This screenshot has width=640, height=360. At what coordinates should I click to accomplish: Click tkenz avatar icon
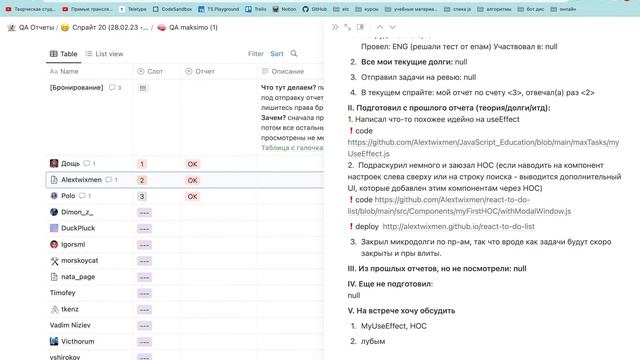tap(54, 309)
